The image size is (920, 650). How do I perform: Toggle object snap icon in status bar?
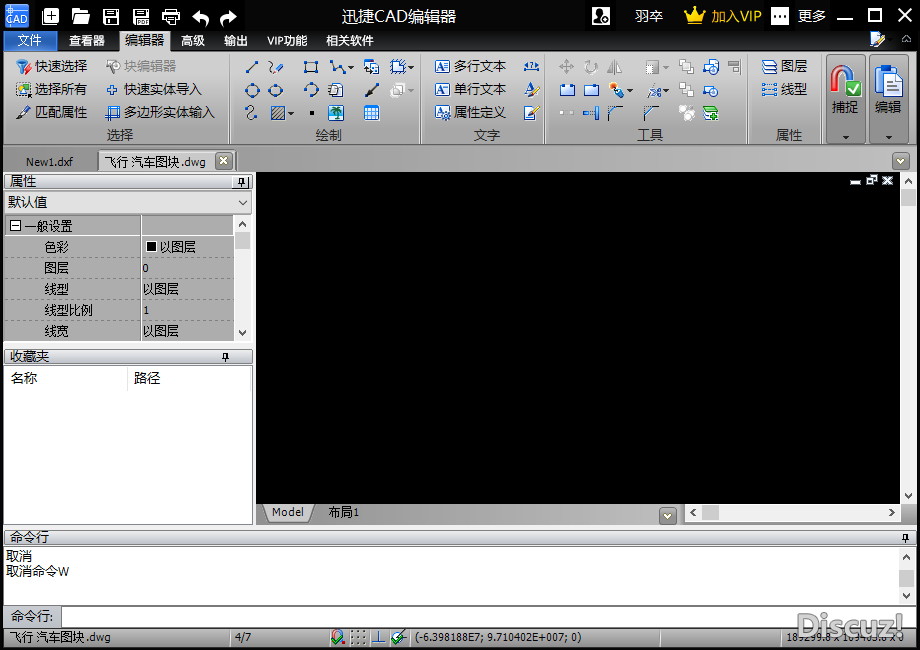(338, 637)
